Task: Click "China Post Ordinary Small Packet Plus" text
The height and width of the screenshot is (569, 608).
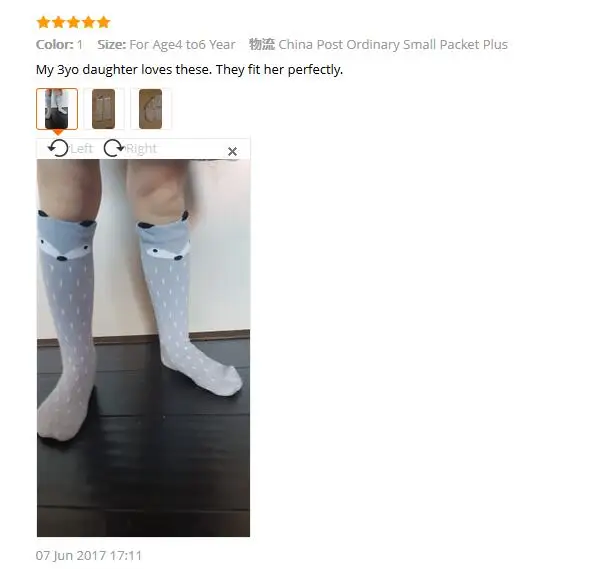Action: [393, 45]
